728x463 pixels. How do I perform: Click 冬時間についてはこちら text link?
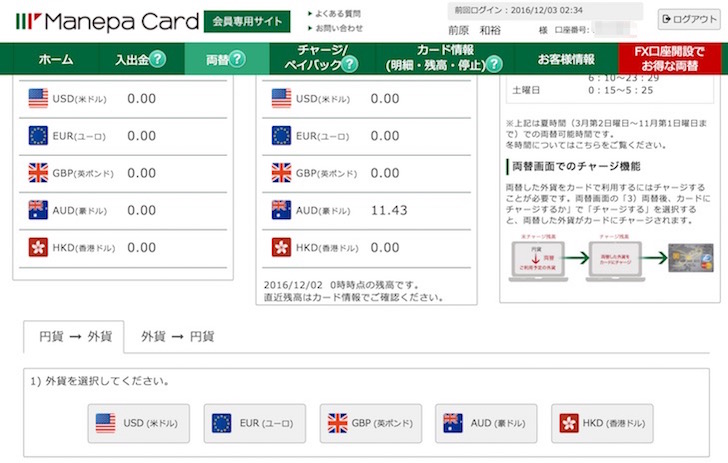(x=586, y=145)
